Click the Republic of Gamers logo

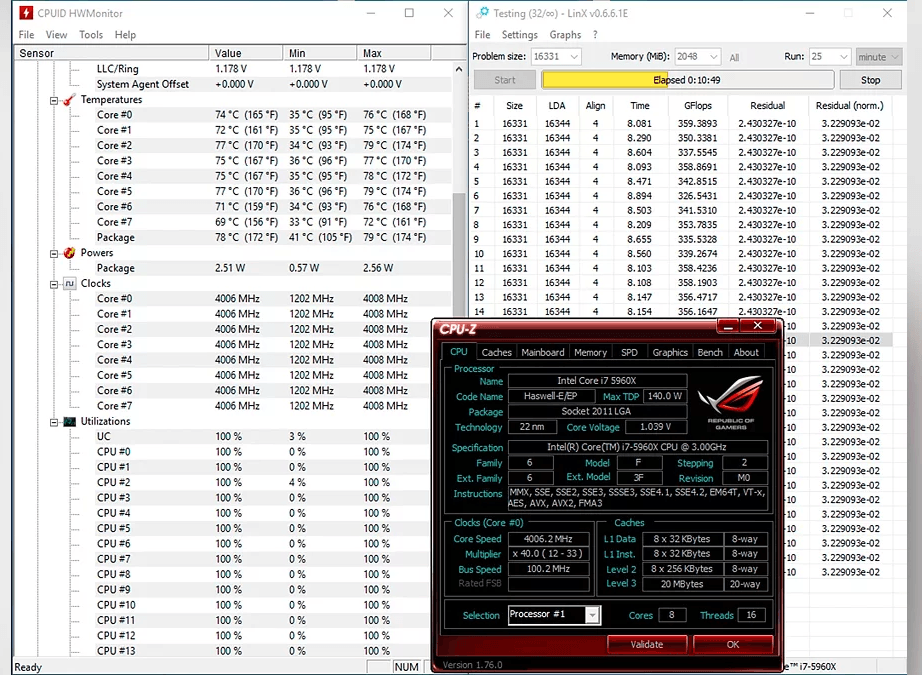(729, 400)
